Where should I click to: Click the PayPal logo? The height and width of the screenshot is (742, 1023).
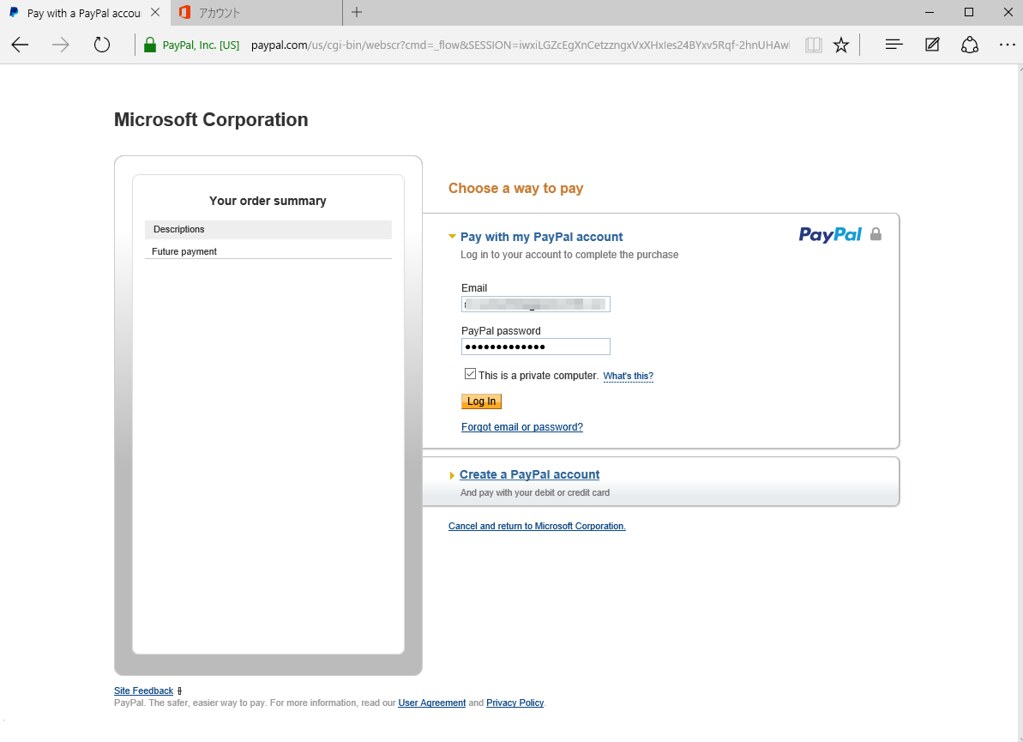tap(830, 234)
